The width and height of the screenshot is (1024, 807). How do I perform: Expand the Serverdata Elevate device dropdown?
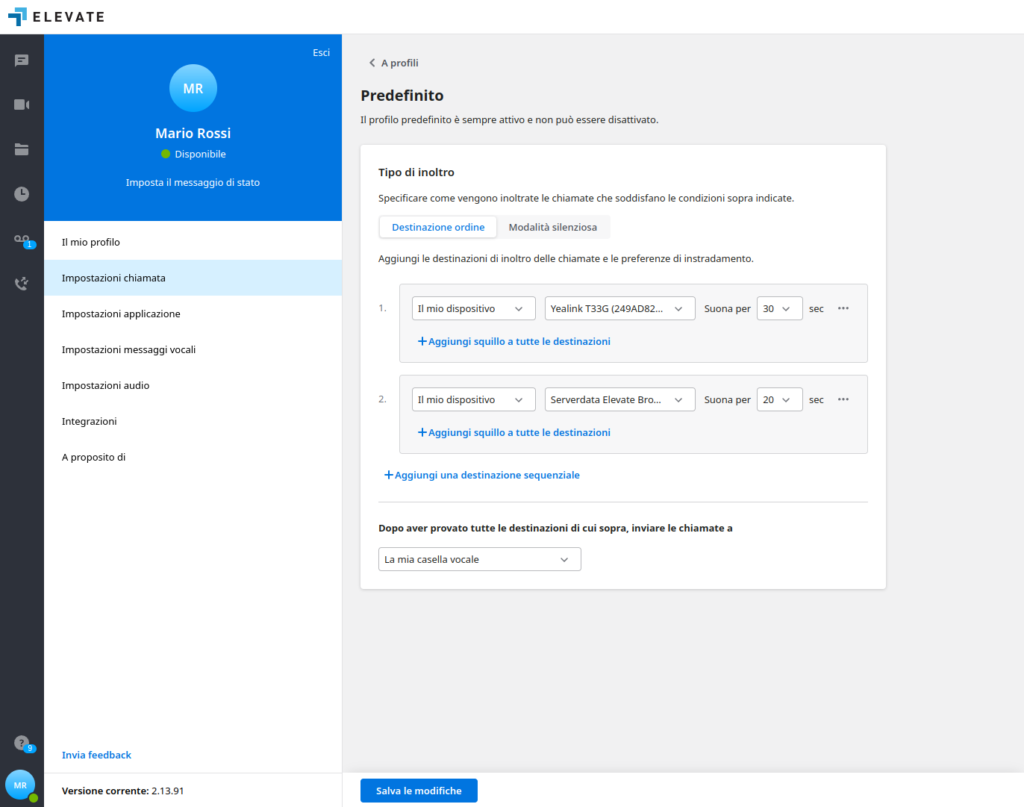click(x=620, y=400)
